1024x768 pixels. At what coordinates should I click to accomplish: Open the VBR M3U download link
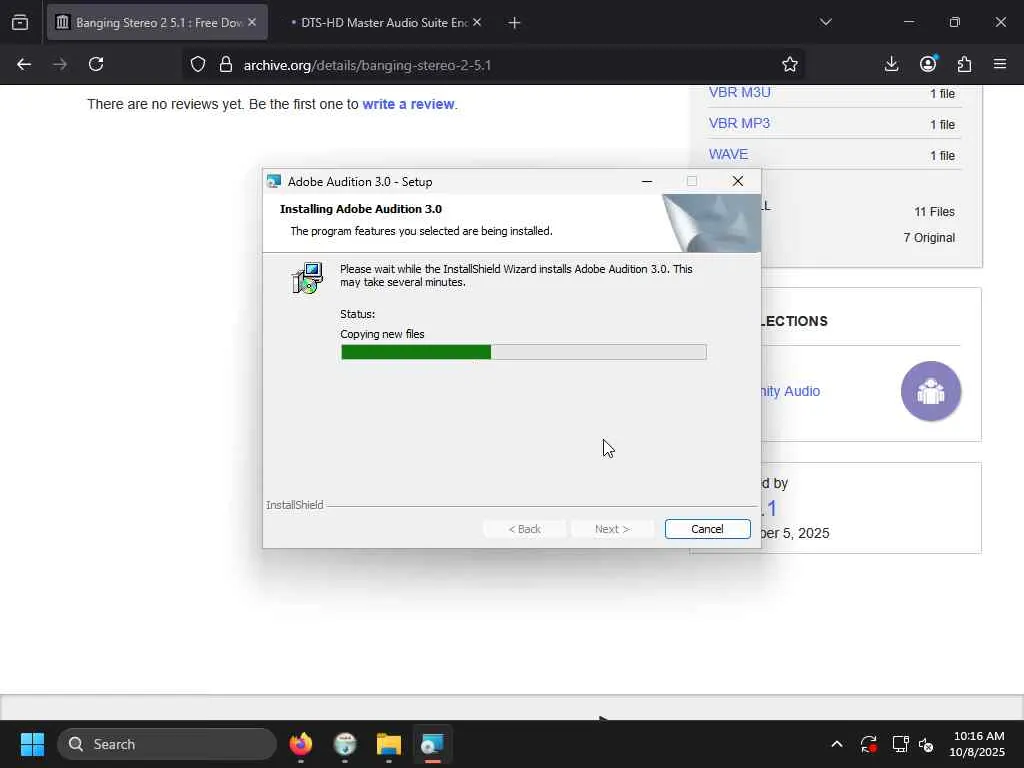[739, 92]
